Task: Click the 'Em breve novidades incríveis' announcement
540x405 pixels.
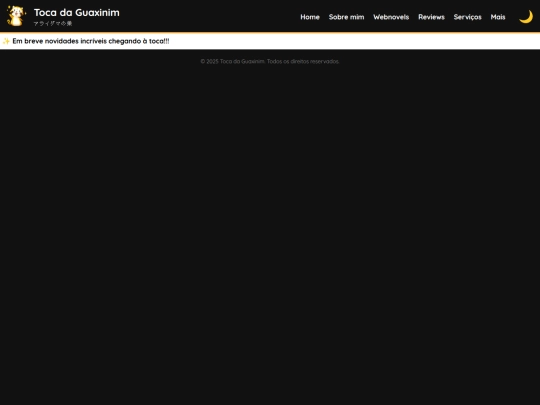Action: [91, 41]
